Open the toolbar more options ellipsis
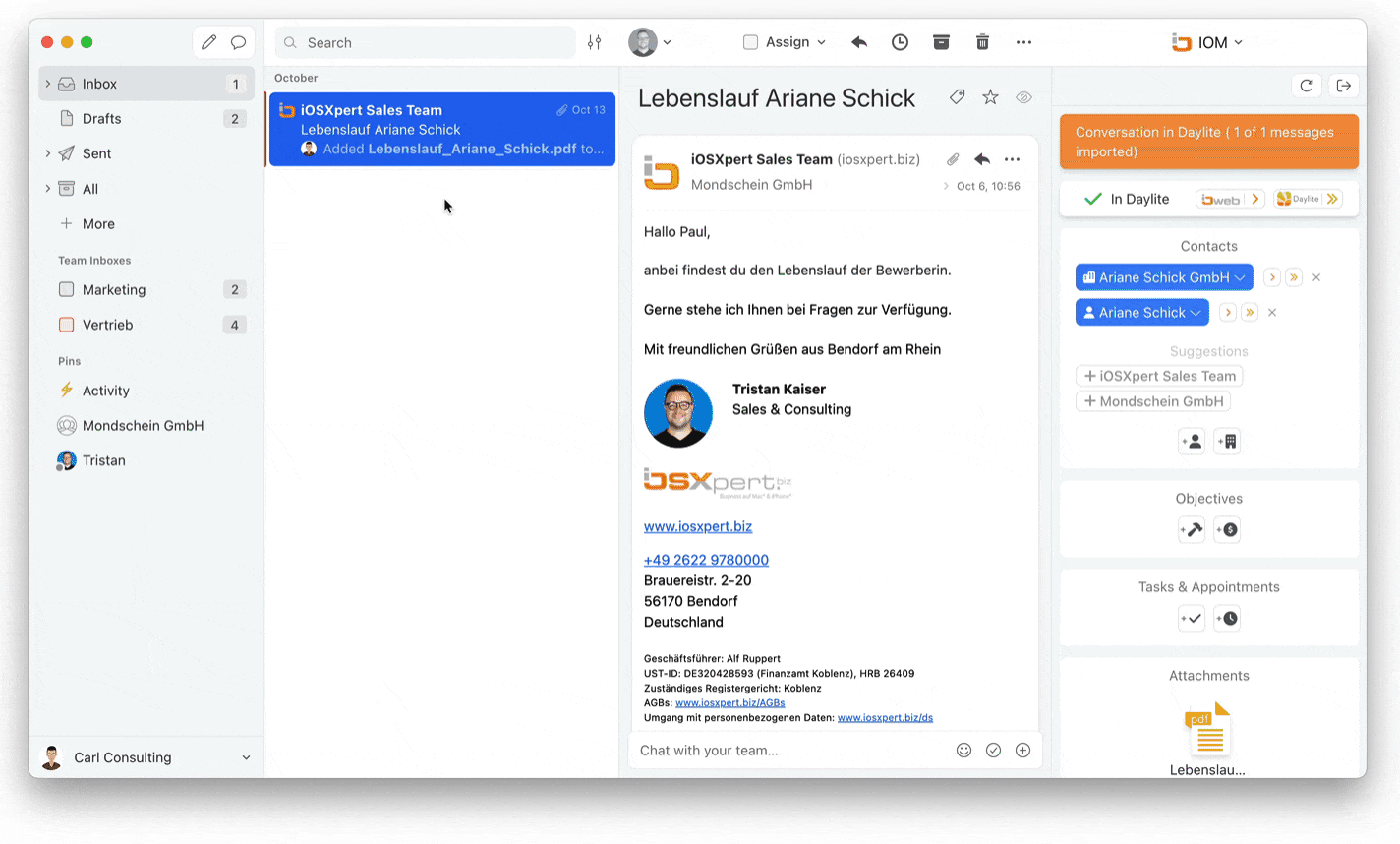Viewport: 1400px width, 844px height. point(1023,42)
